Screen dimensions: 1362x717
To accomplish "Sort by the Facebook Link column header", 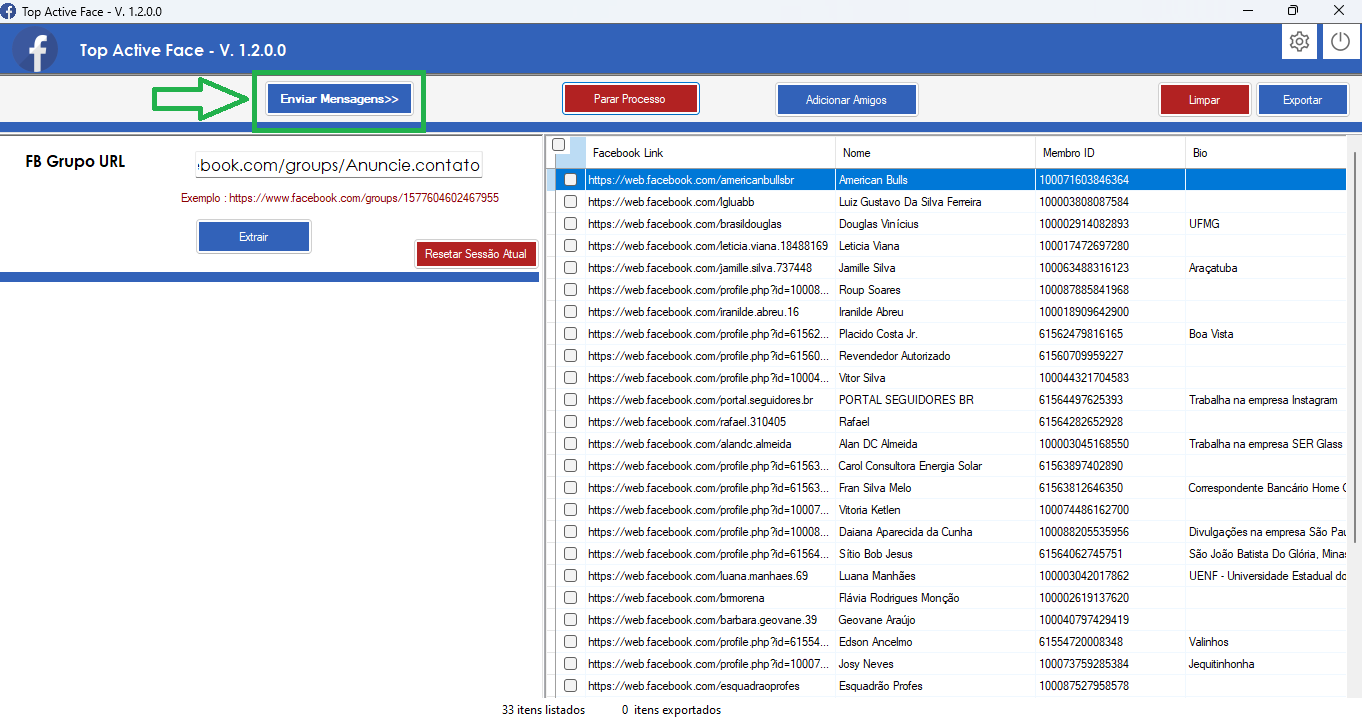I will [710, 153].
